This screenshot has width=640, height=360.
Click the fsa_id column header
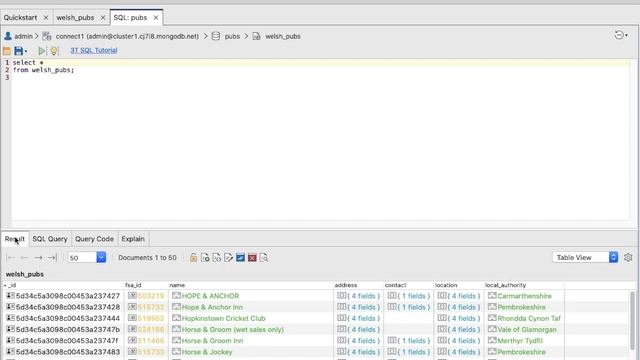[x=146, y=285]
